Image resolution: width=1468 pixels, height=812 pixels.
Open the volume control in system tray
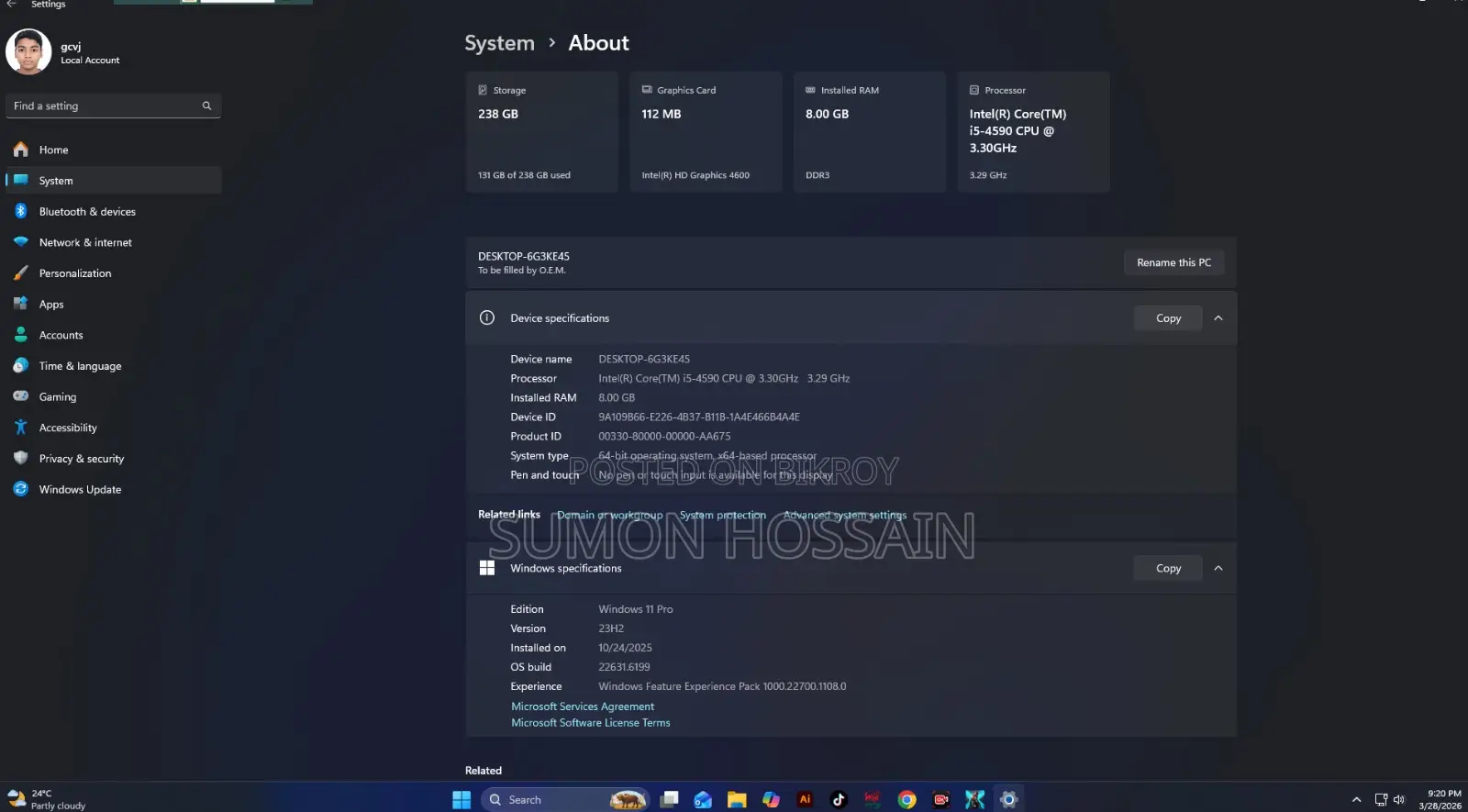pos(1399,800)
